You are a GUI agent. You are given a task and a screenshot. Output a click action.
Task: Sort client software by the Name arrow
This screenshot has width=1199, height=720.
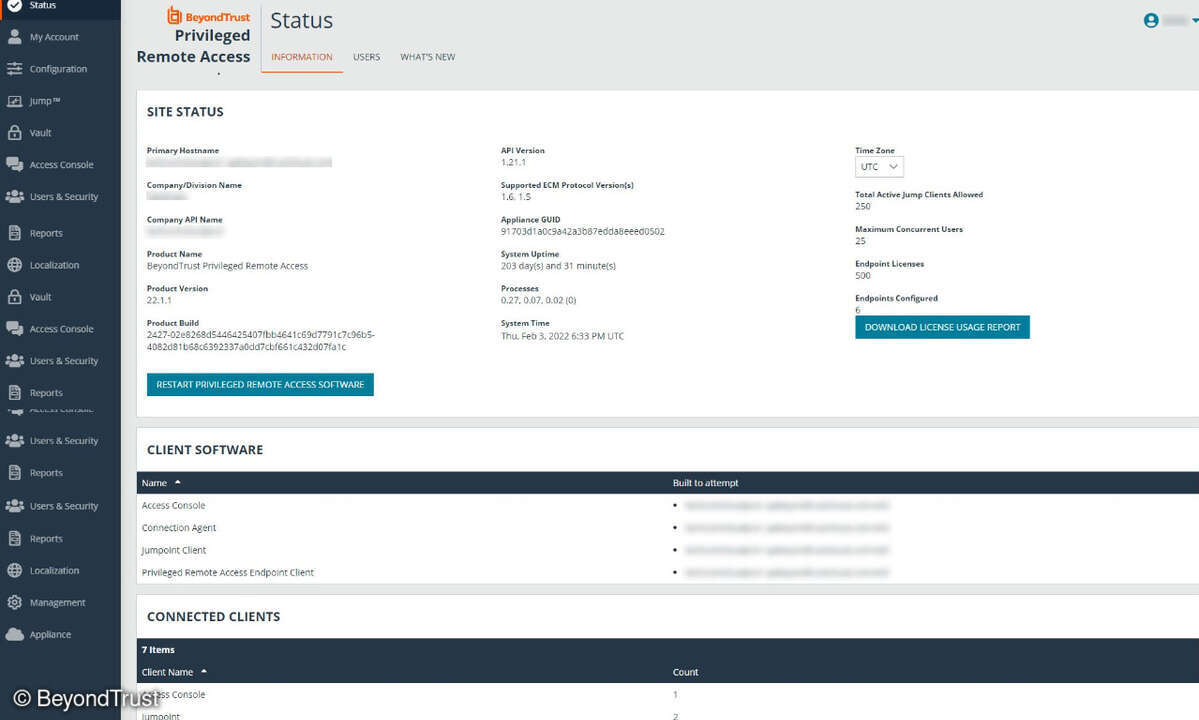coord(177,482)
